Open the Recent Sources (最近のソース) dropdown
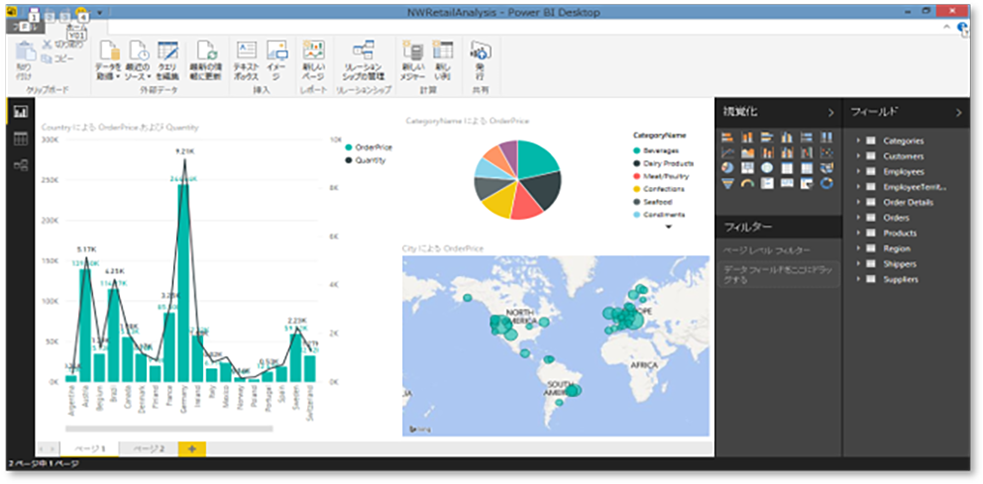The width and height of the screenshot is (983, 484). pyautogui.click(x=137, y=61)
